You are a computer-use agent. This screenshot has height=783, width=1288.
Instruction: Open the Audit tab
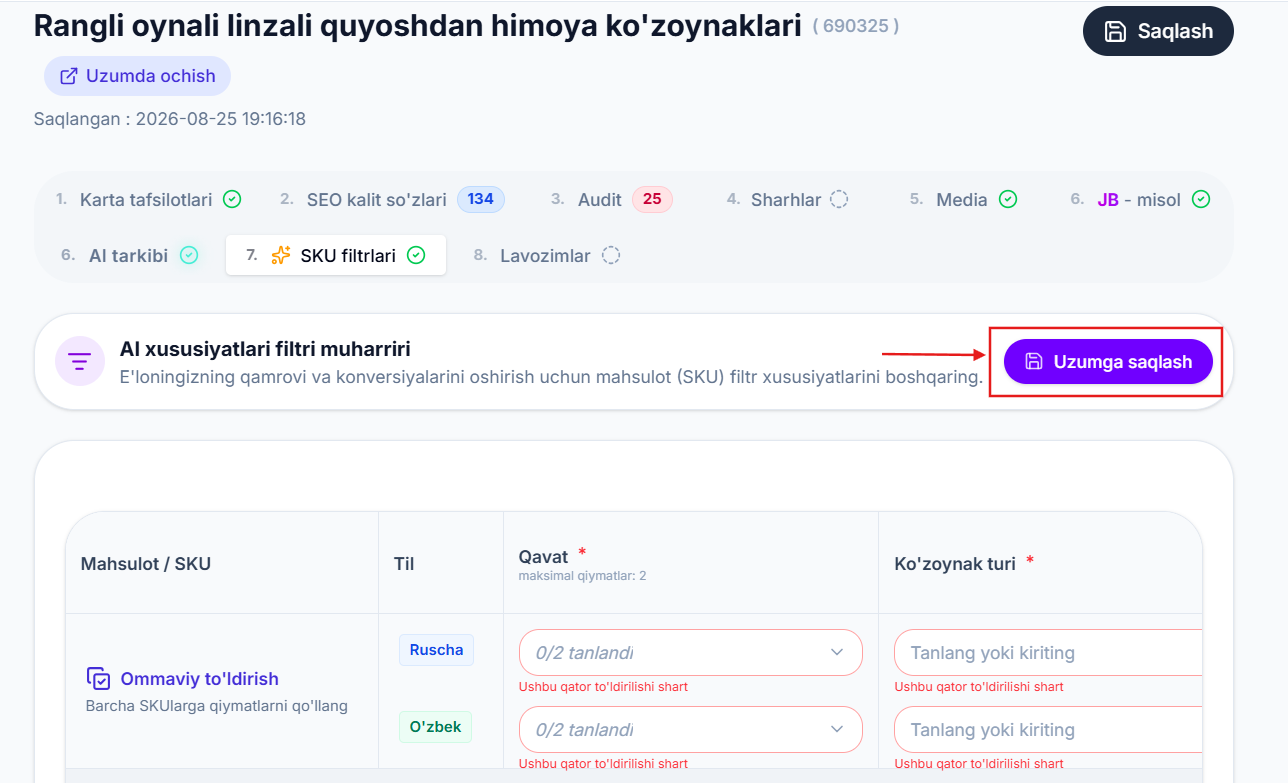(611, 199)
